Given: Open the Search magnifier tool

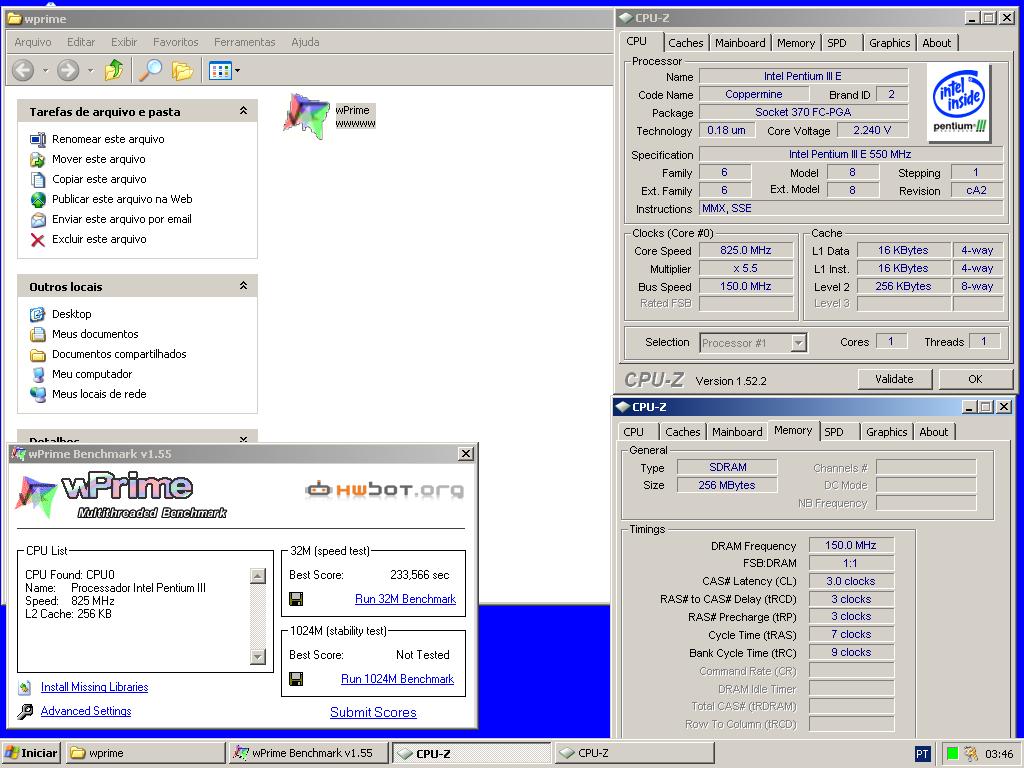Looking at the screenshot, I should point(151,70).
